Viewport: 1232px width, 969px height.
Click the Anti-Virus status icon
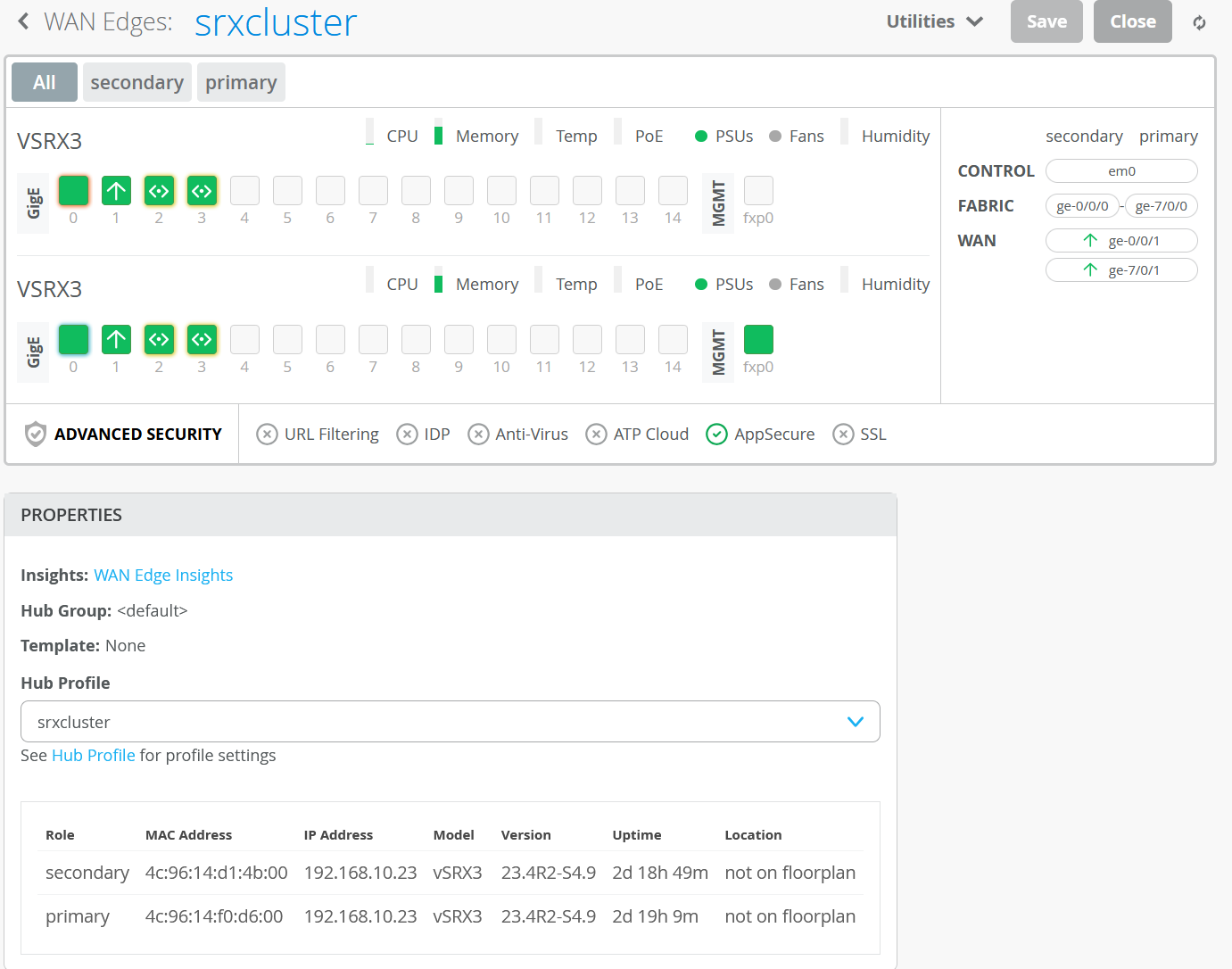(x=478, y=434)
